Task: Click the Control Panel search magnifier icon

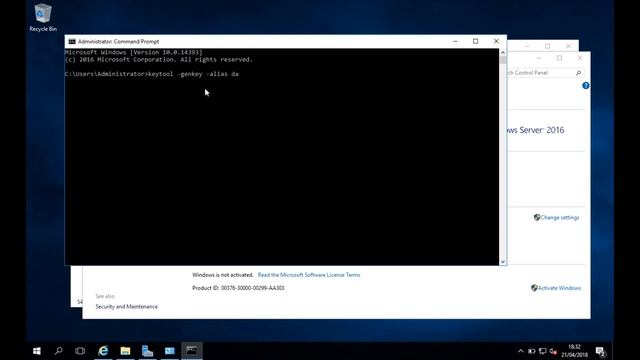Action: (578, 73)
